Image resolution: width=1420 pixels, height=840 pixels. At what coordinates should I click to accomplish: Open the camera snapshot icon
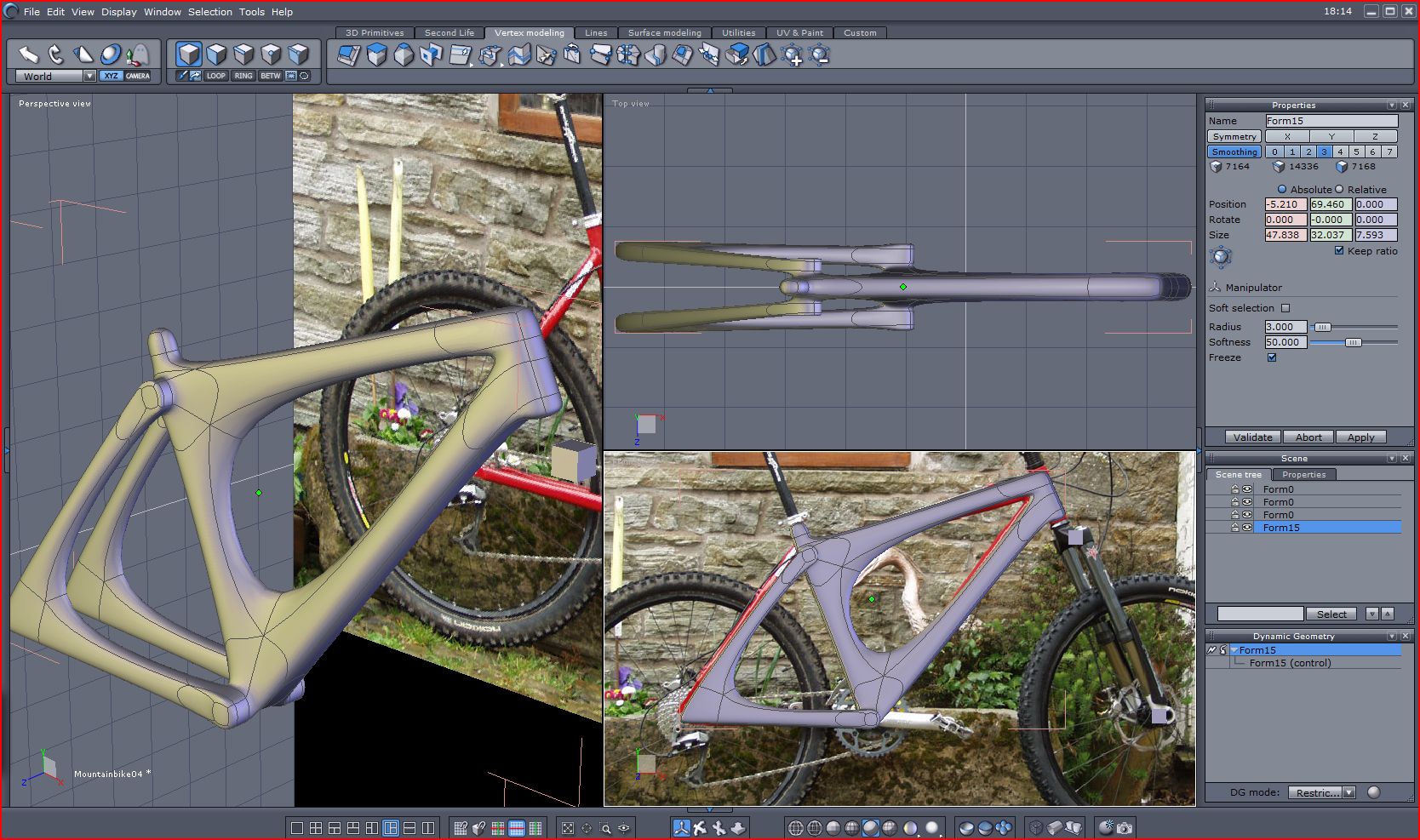tap(1125, 828)
